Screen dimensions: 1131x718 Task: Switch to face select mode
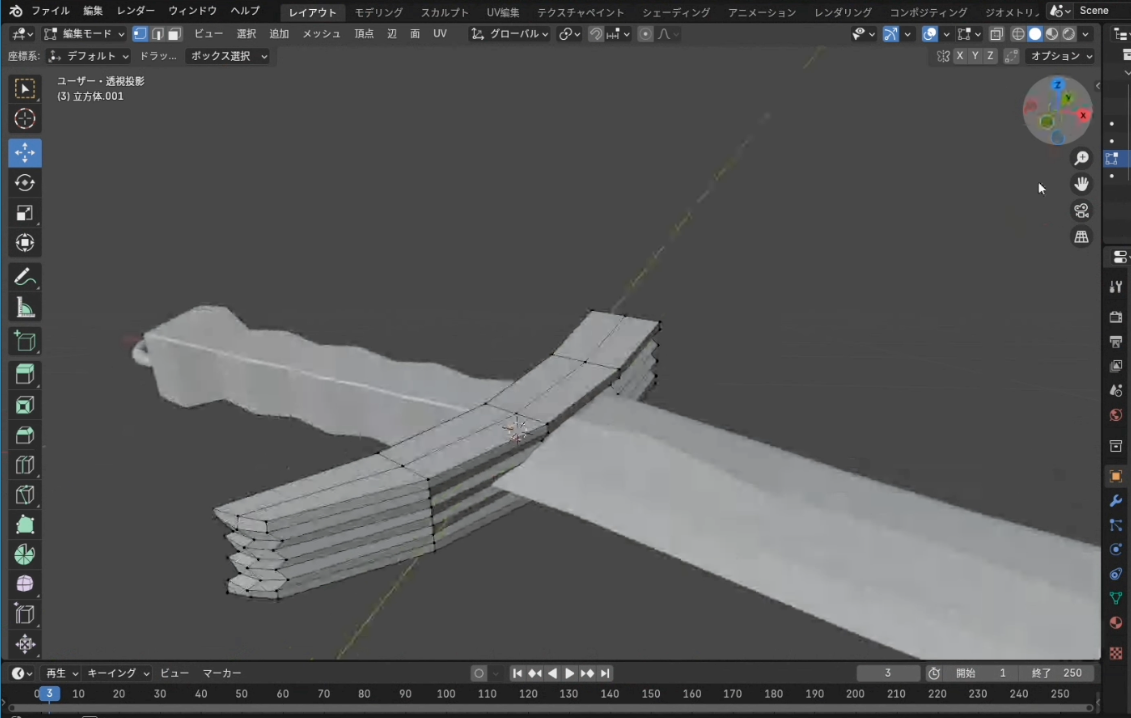(x=174, y=34)
